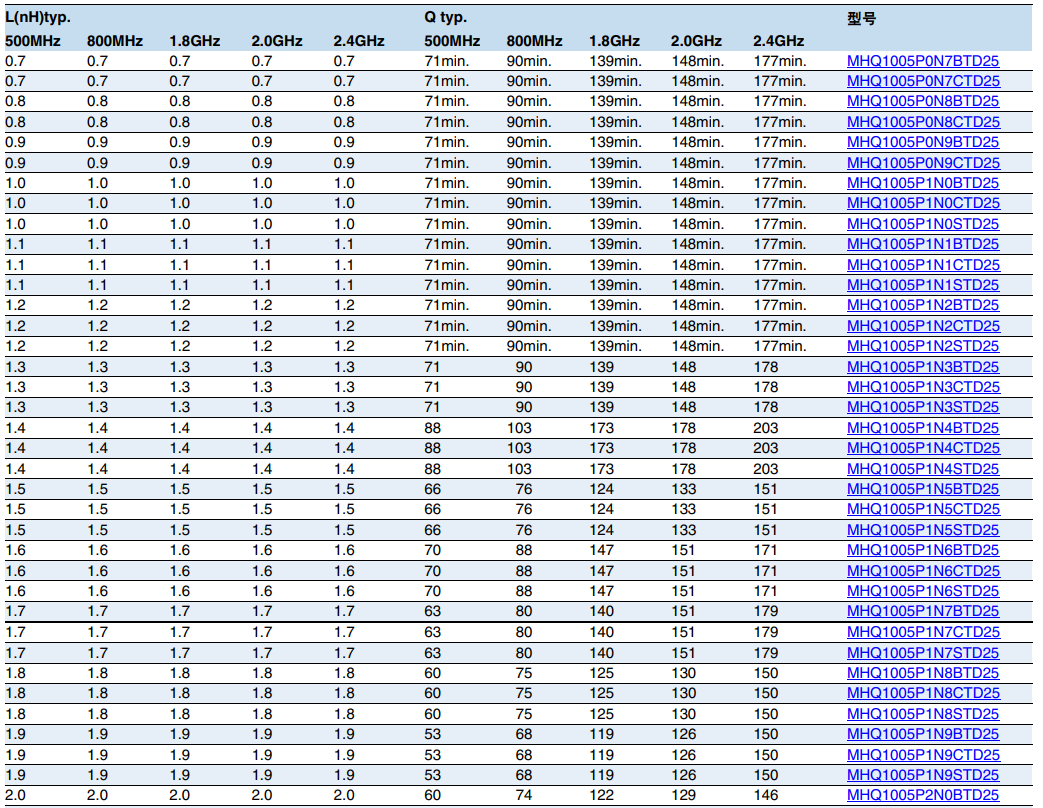The image size is (1043, 808).
Task: Follow the MHQ1005P1N1CTD25 model link
Action: pos(923,265)
